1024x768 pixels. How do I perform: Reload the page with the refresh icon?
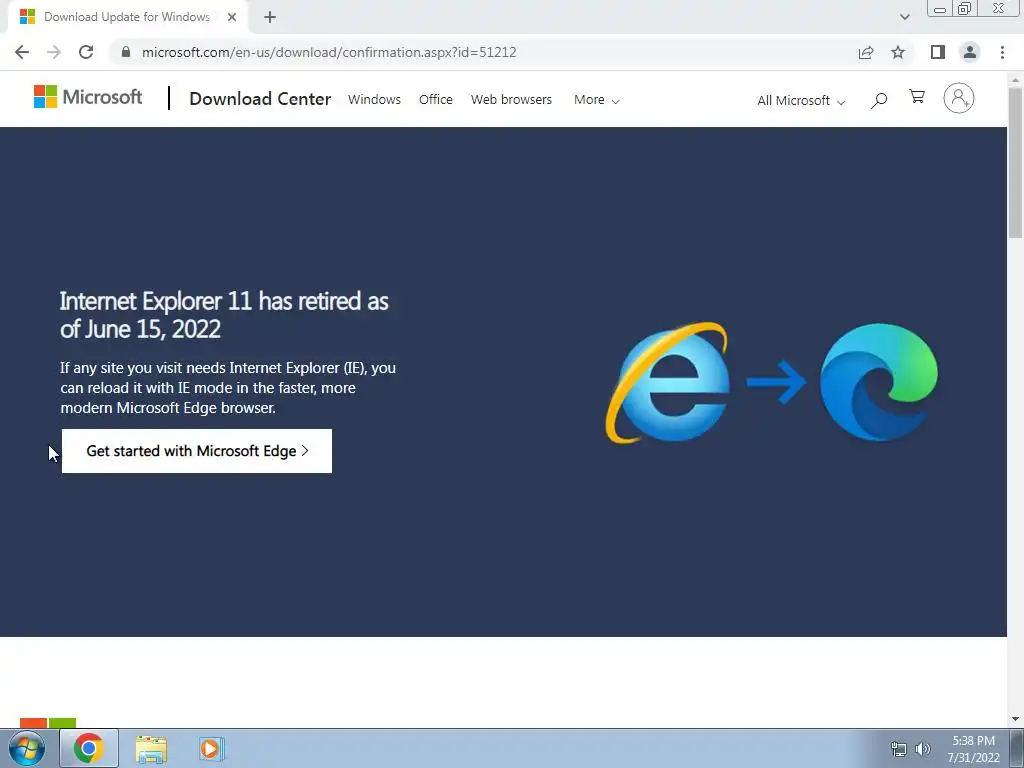pos(86,52)
